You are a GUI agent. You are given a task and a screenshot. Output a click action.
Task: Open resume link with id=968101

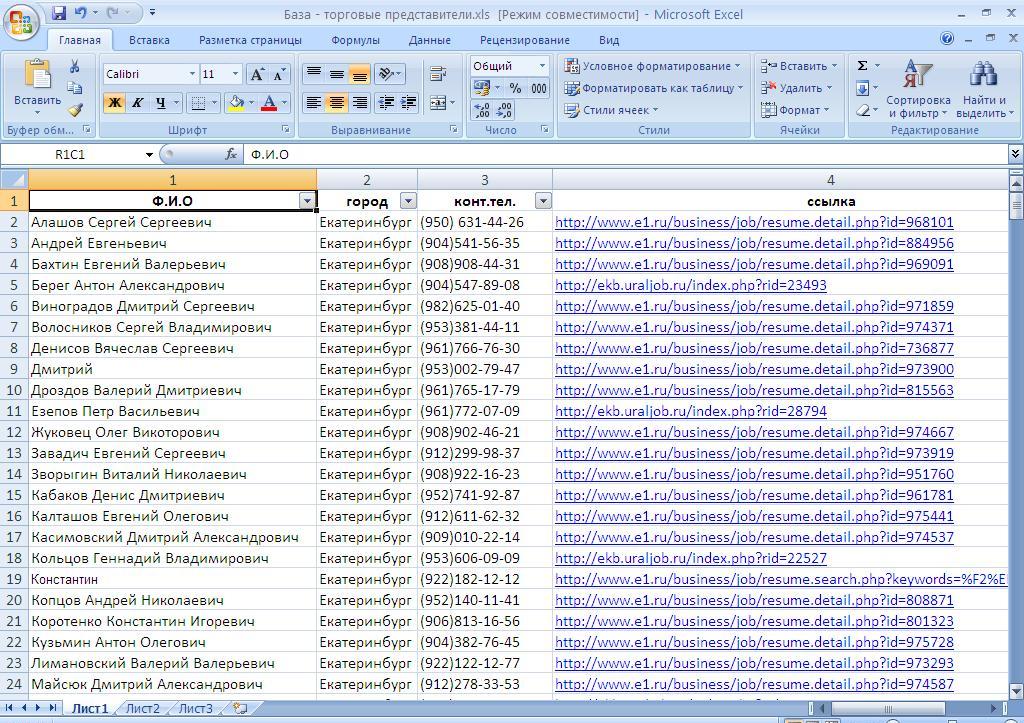tap(754, 222)
